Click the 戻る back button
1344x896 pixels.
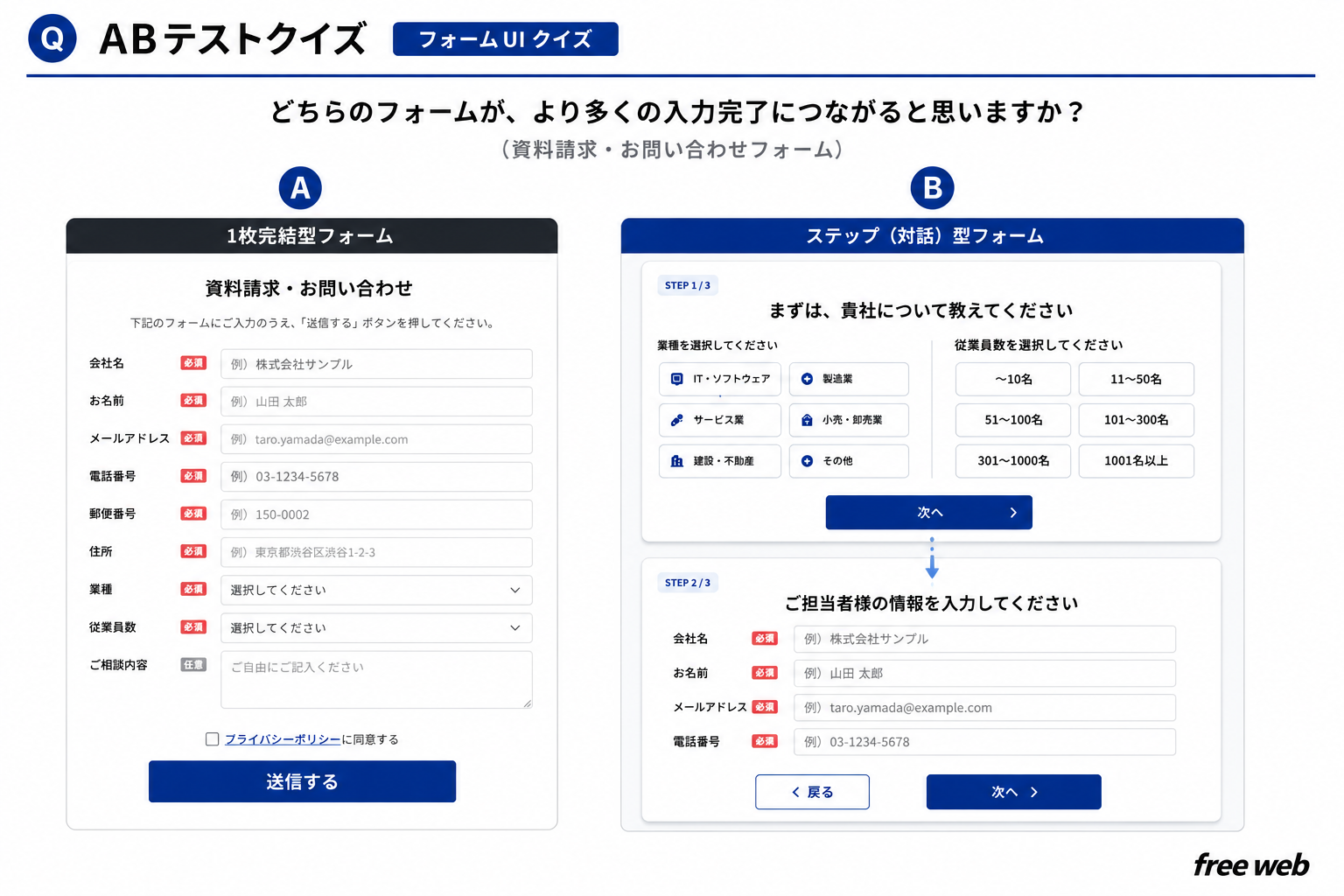(812, 792)
